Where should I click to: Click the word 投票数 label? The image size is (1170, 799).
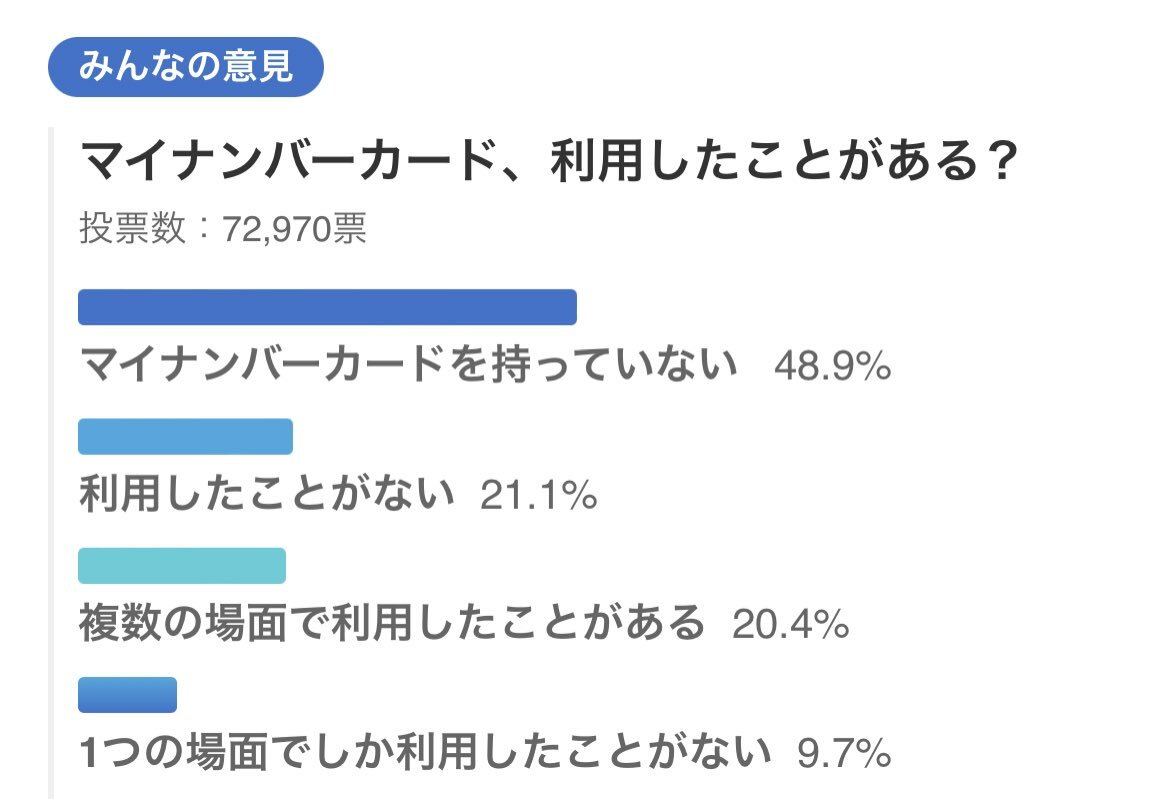pyautogui.click(x=132, y=228)
